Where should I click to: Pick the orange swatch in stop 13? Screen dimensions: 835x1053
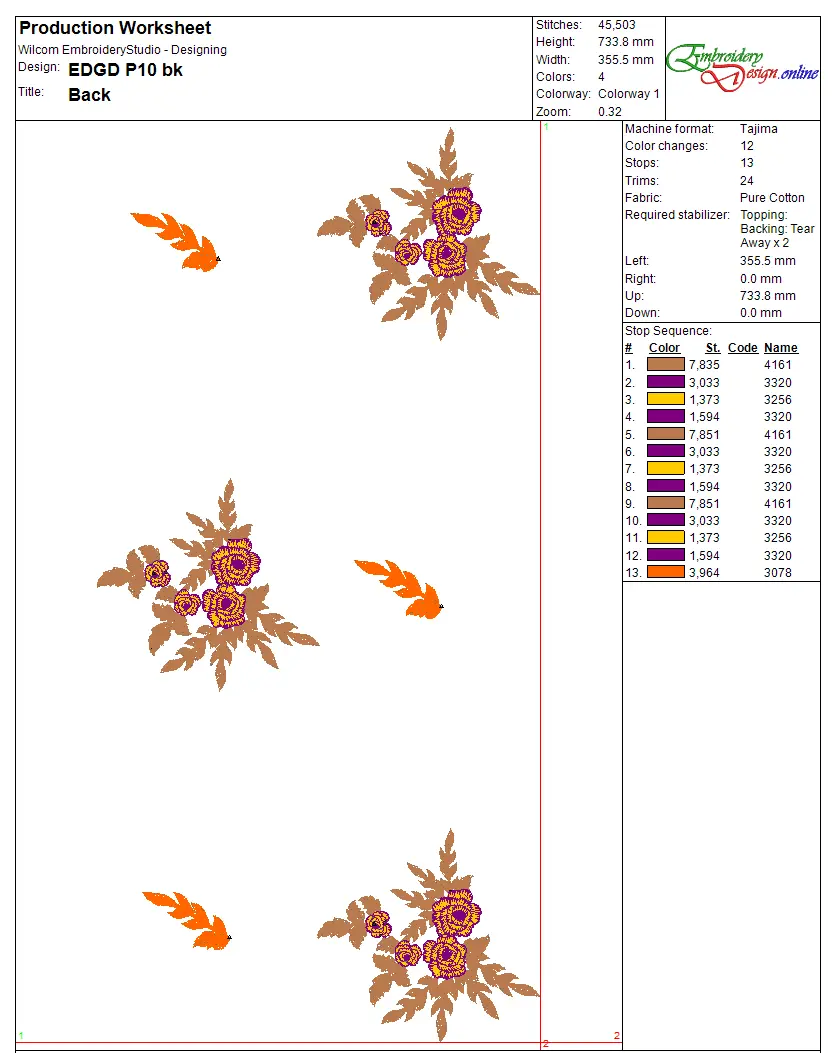coord(665,572)
